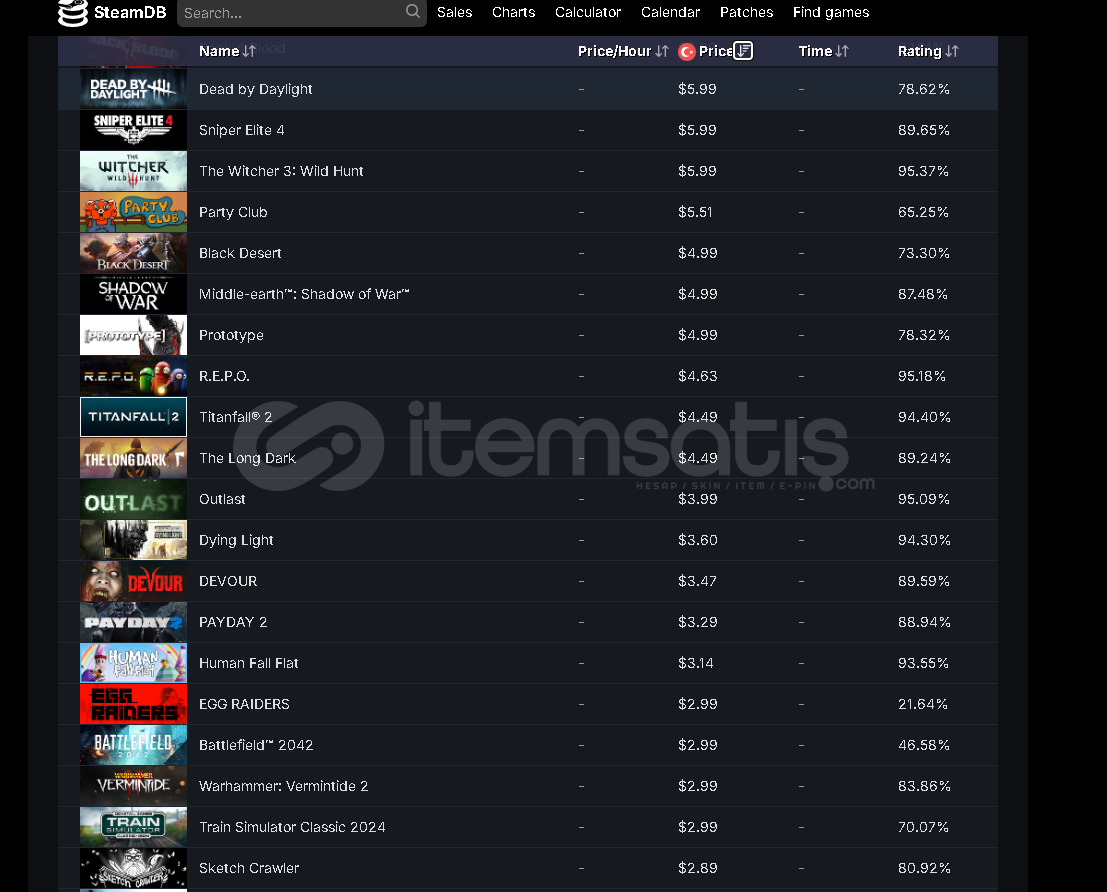Click the Shadow of War thumbnail
The height and width of the screenshot is (892, 1107).
pos(133,294)
